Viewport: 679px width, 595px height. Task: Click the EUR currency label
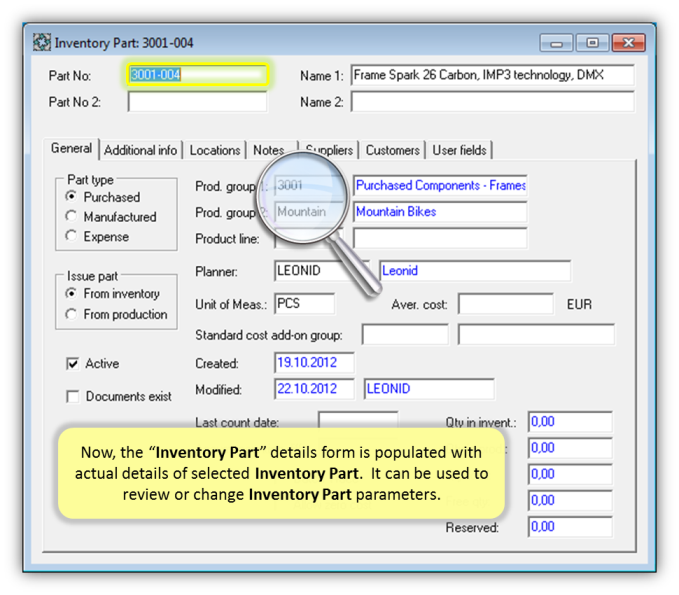tap(579, 304)
